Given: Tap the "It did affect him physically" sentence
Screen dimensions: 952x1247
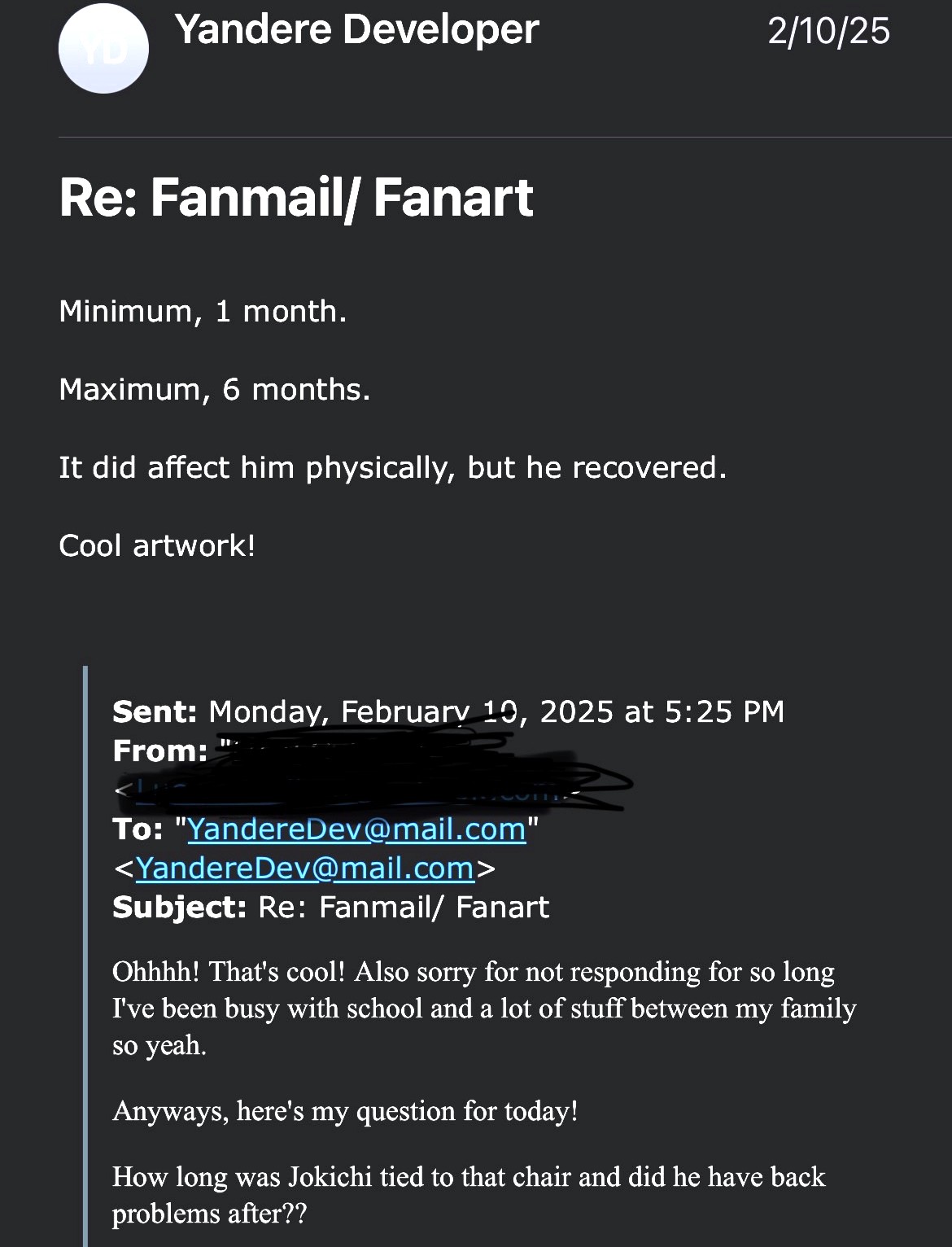Looking at the screenshot, I should click(x=392, y=467).
